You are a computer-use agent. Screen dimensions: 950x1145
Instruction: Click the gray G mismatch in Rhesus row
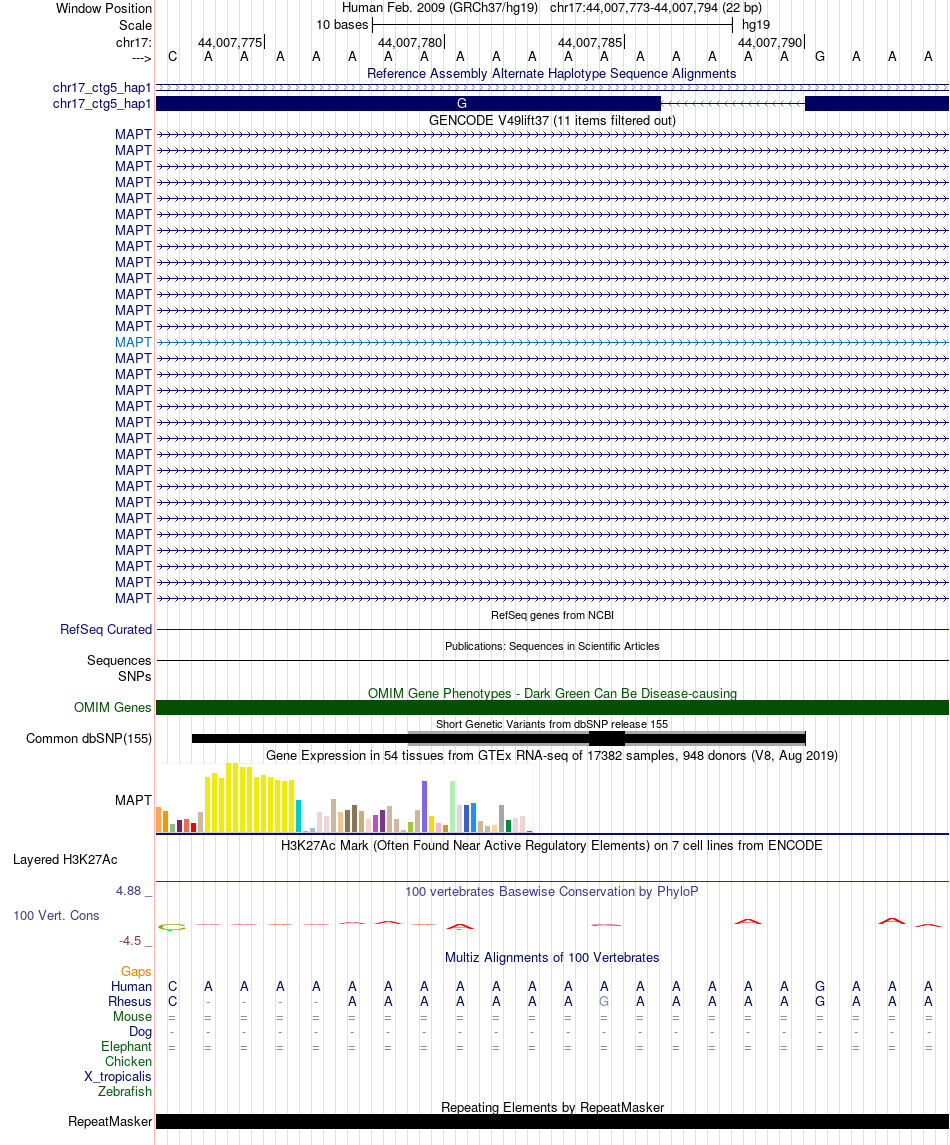[x=604, y=1002]
